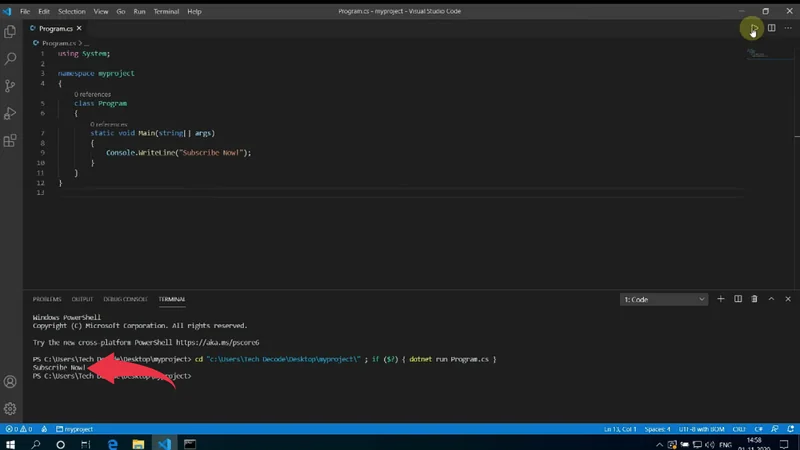Image resolution: width=800 pixels, height=450 pixels.
Task: Select the Output panel tab
Action: click(82, 299)
